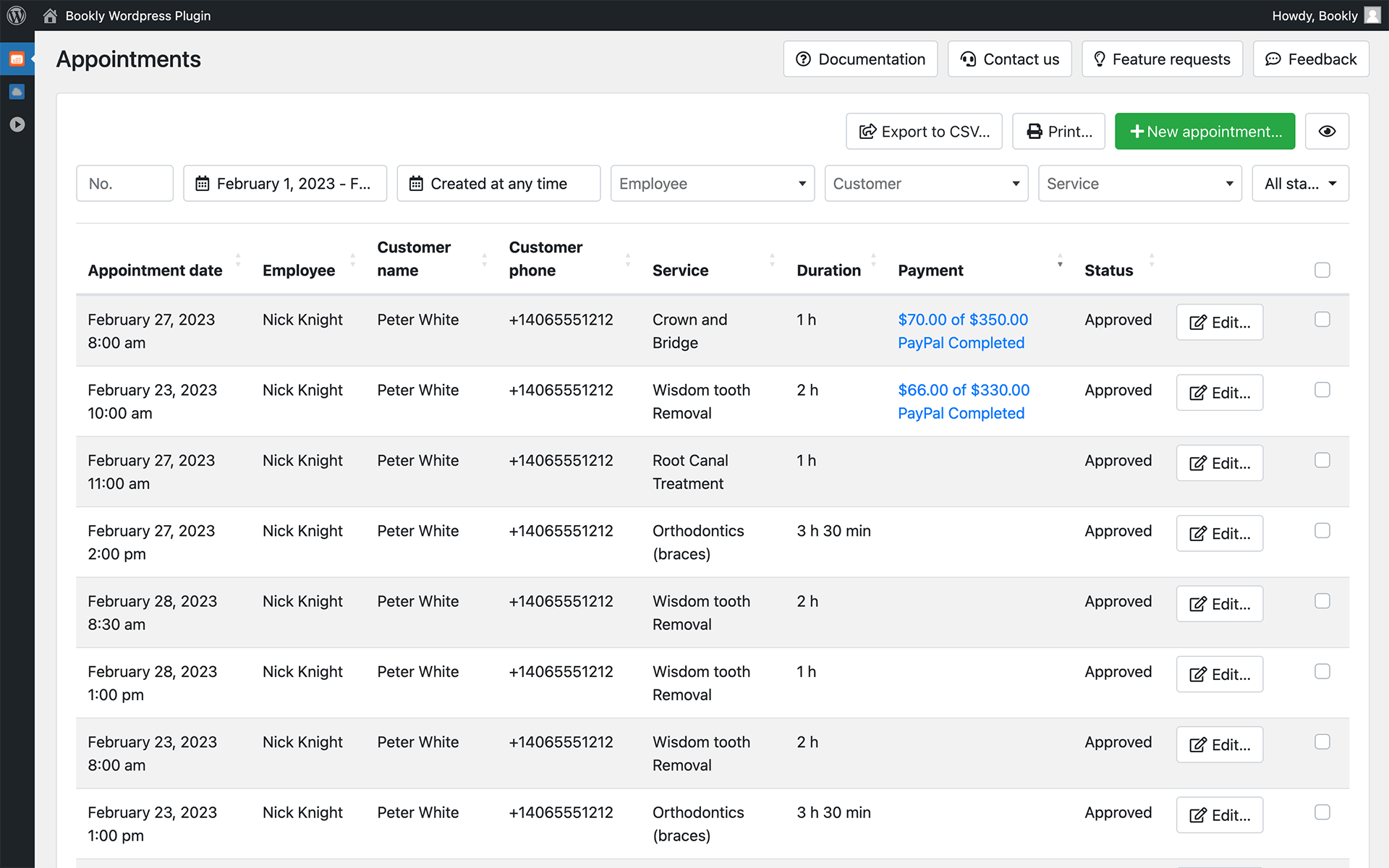Click the cloud icon in sidebar
Image resolution: width=1389 pixels, height=868 pixels.
tap(17, 92)
